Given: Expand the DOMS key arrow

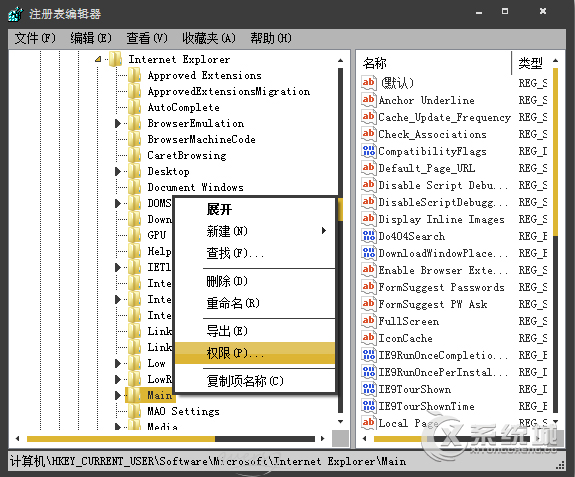Looking at the screenshot, I should pyautogui.click(x=118, y=203).
